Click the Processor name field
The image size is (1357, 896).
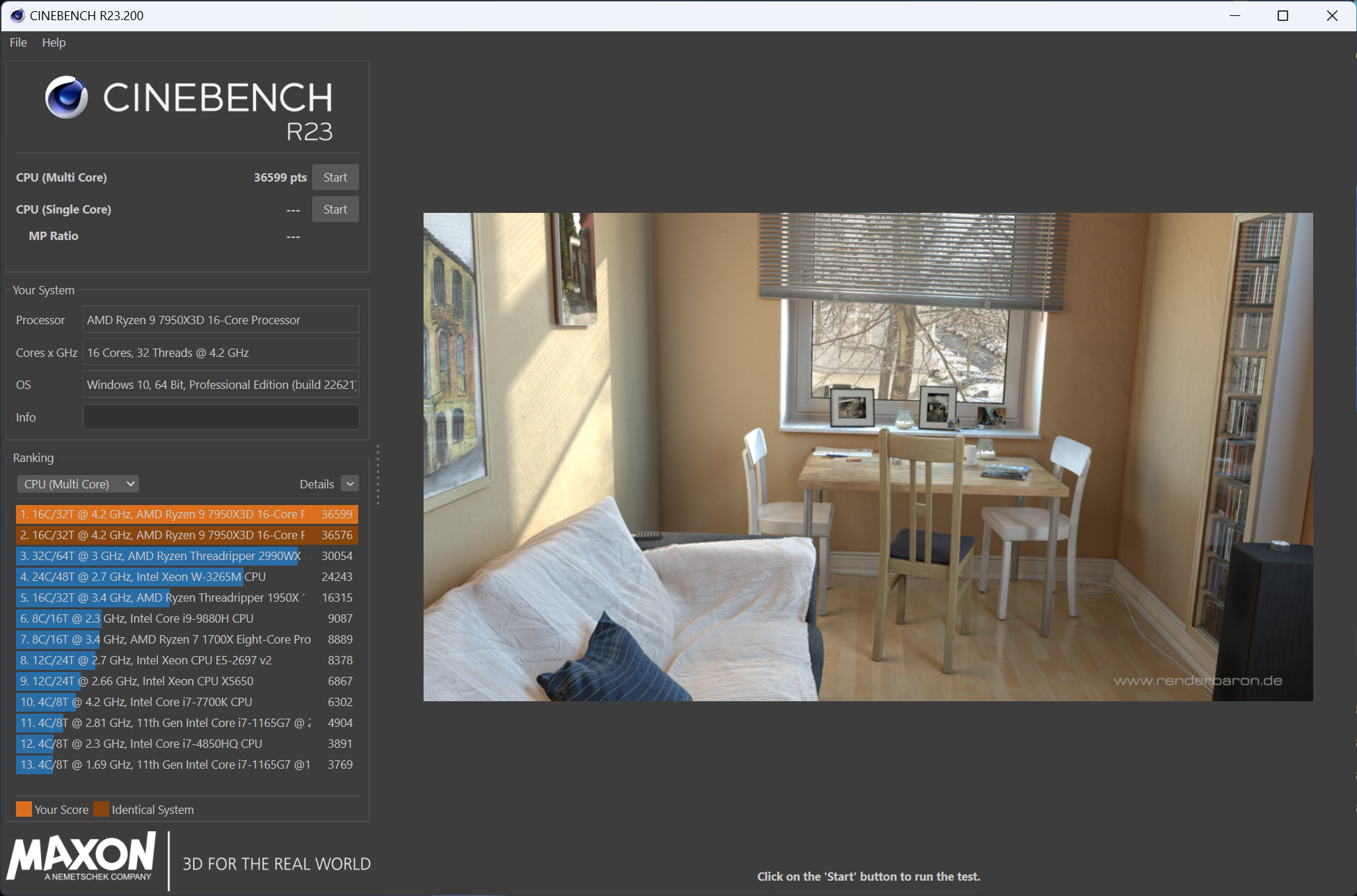[x=220, y=320]
